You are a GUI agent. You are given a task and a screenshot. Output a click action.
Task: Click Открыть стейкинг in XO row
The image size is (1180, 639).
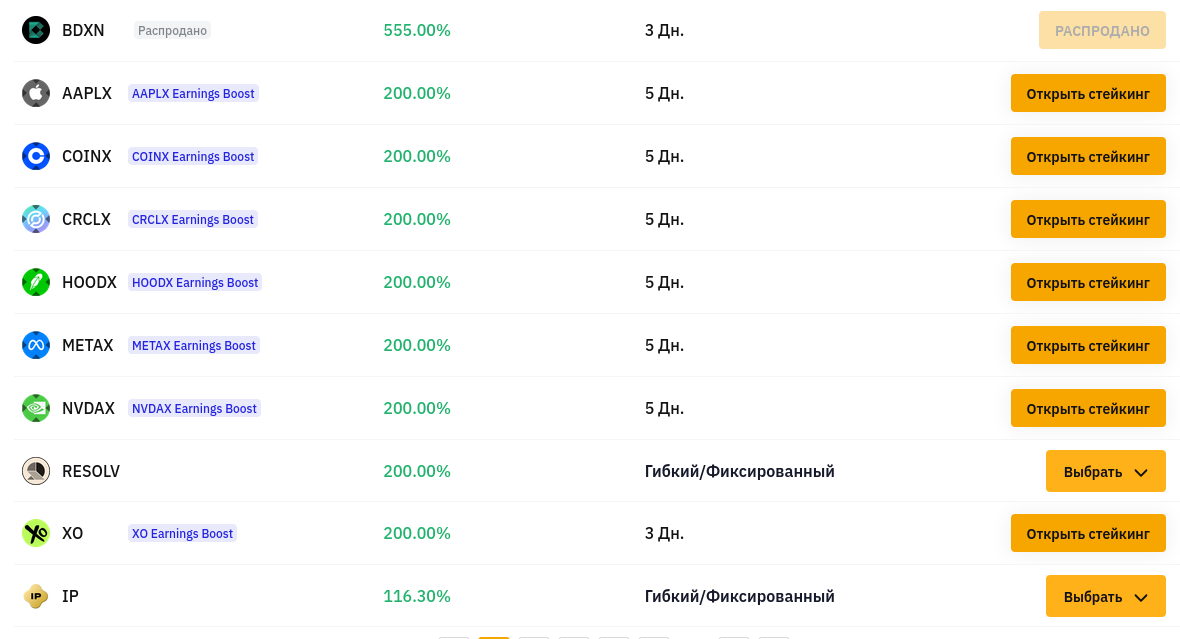tap(1088, 534)
